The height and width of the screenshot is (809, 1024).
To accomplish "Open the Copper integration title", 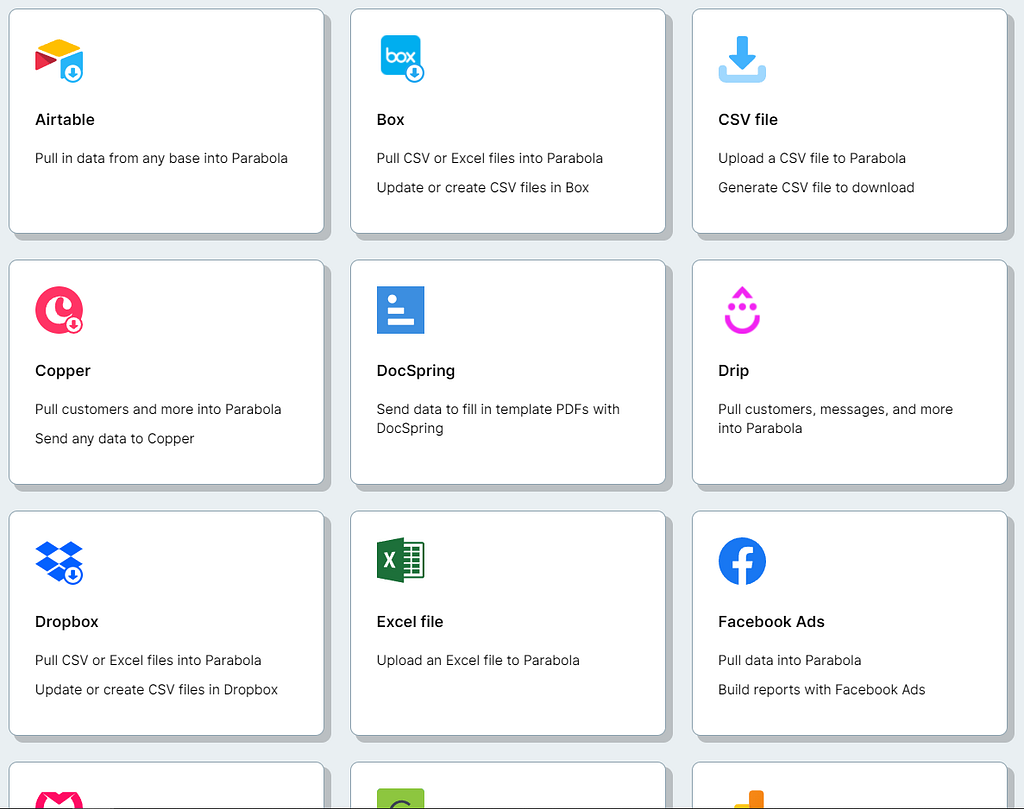I will coord(63,371).
